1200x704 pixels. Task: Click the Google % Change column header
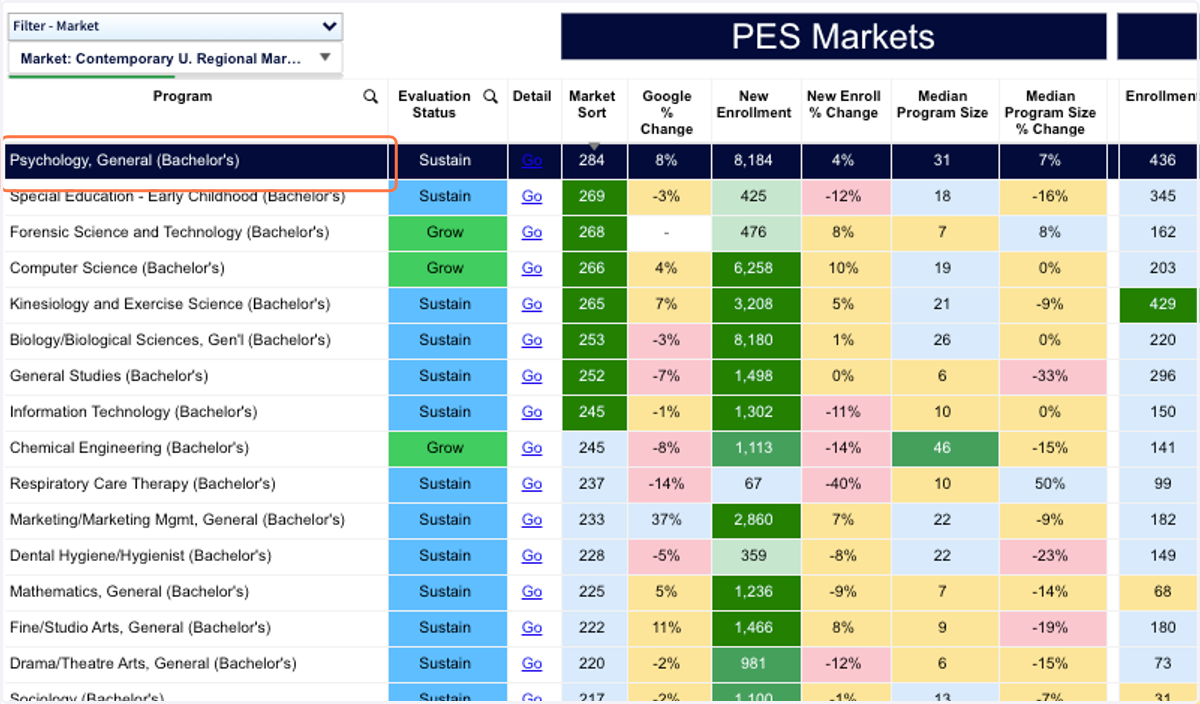click(667, 112)
